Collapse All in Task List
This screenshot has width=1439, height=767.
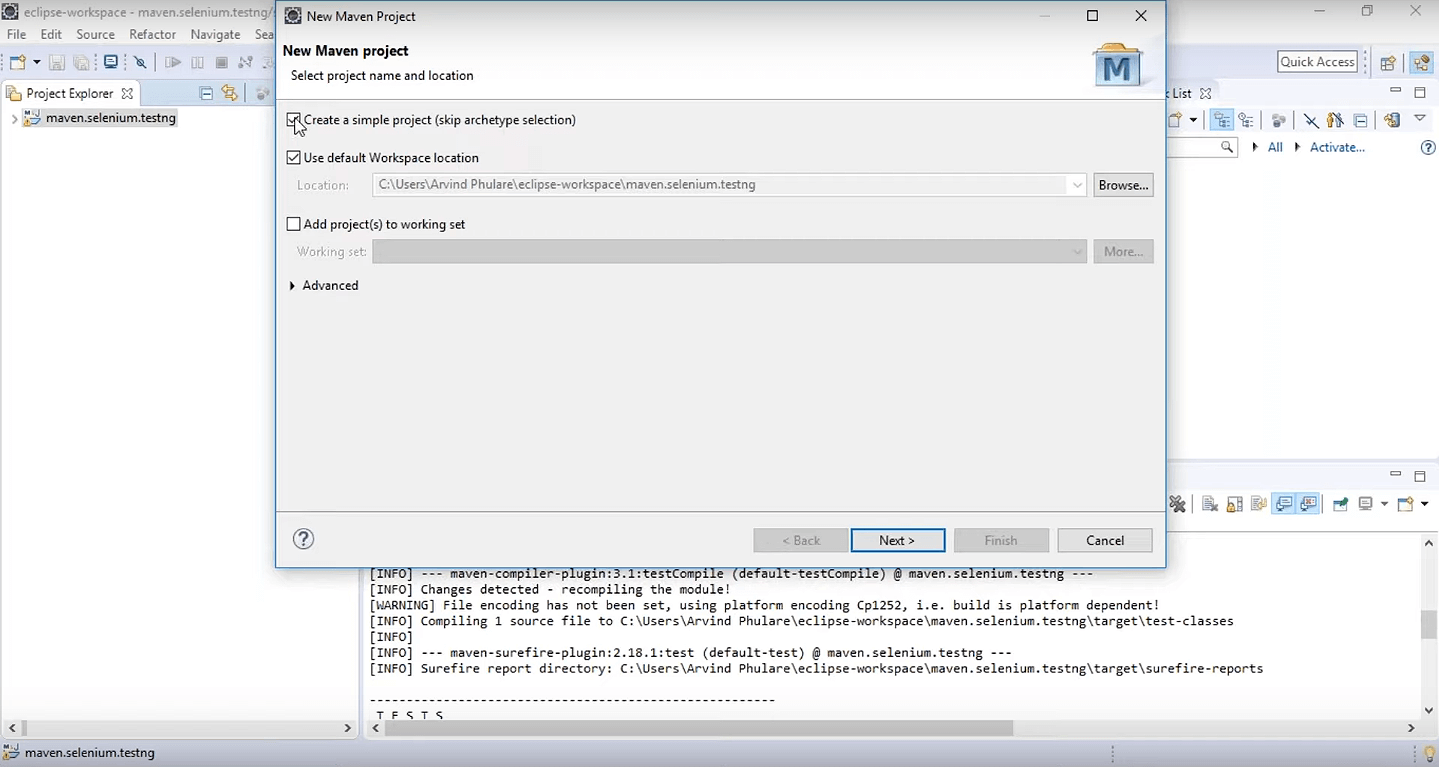(x=1360, y=120)
